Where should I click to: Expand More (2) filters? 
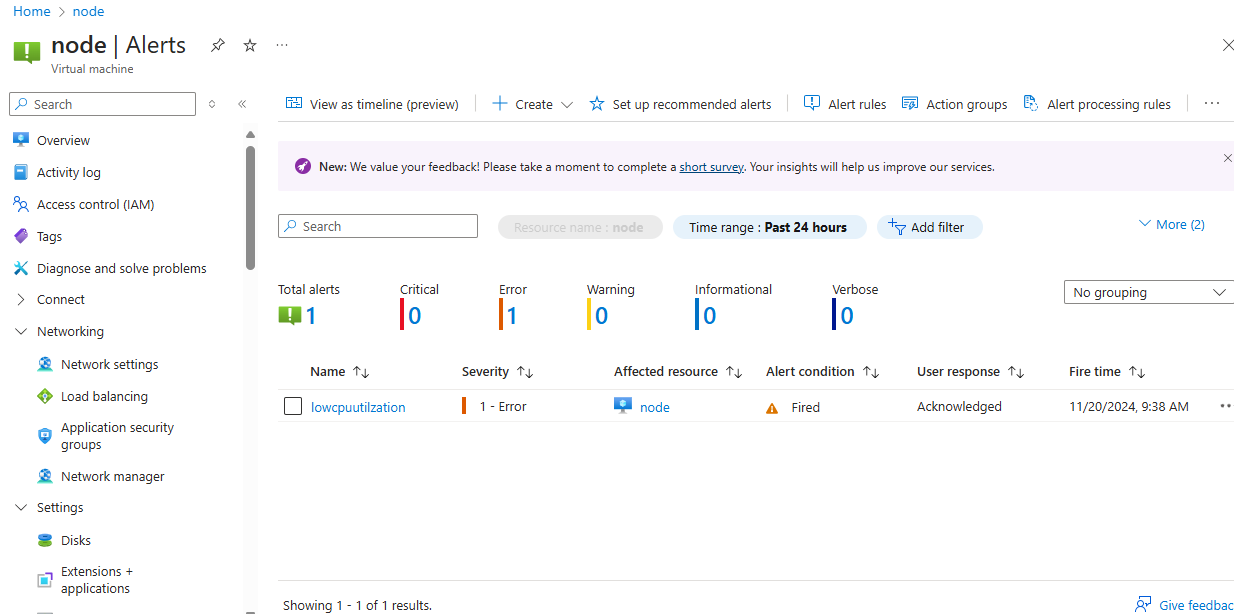[x=1171, y=225]
